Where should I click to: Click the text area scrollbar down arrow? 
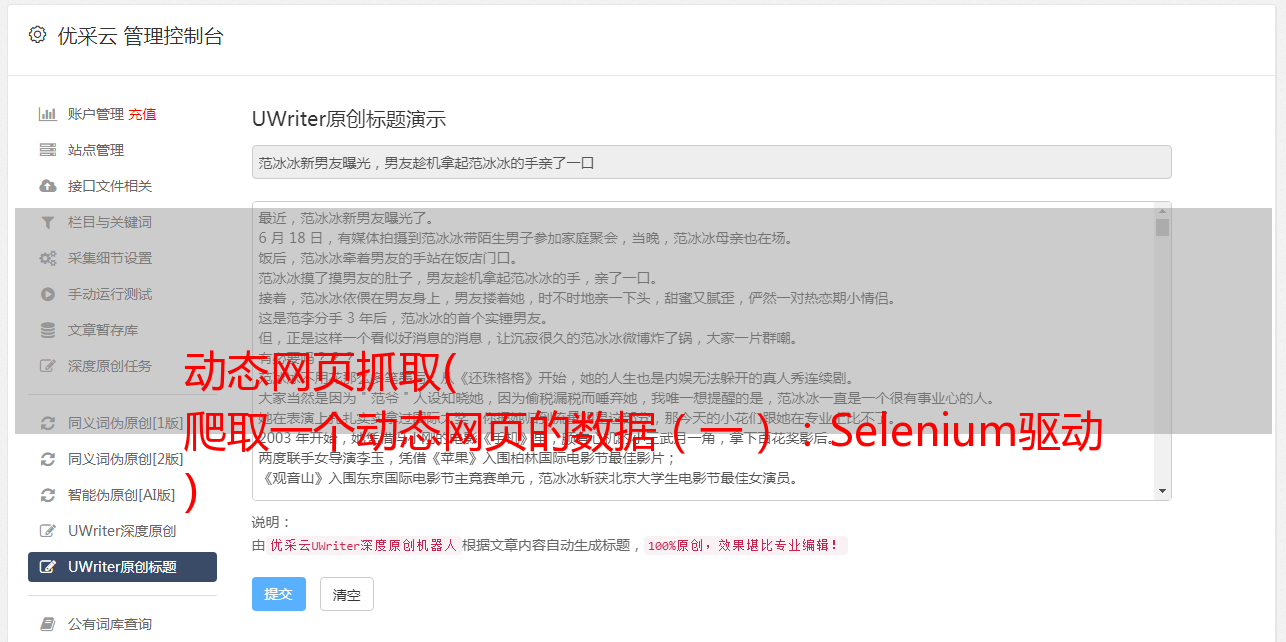click(1162, 491)
